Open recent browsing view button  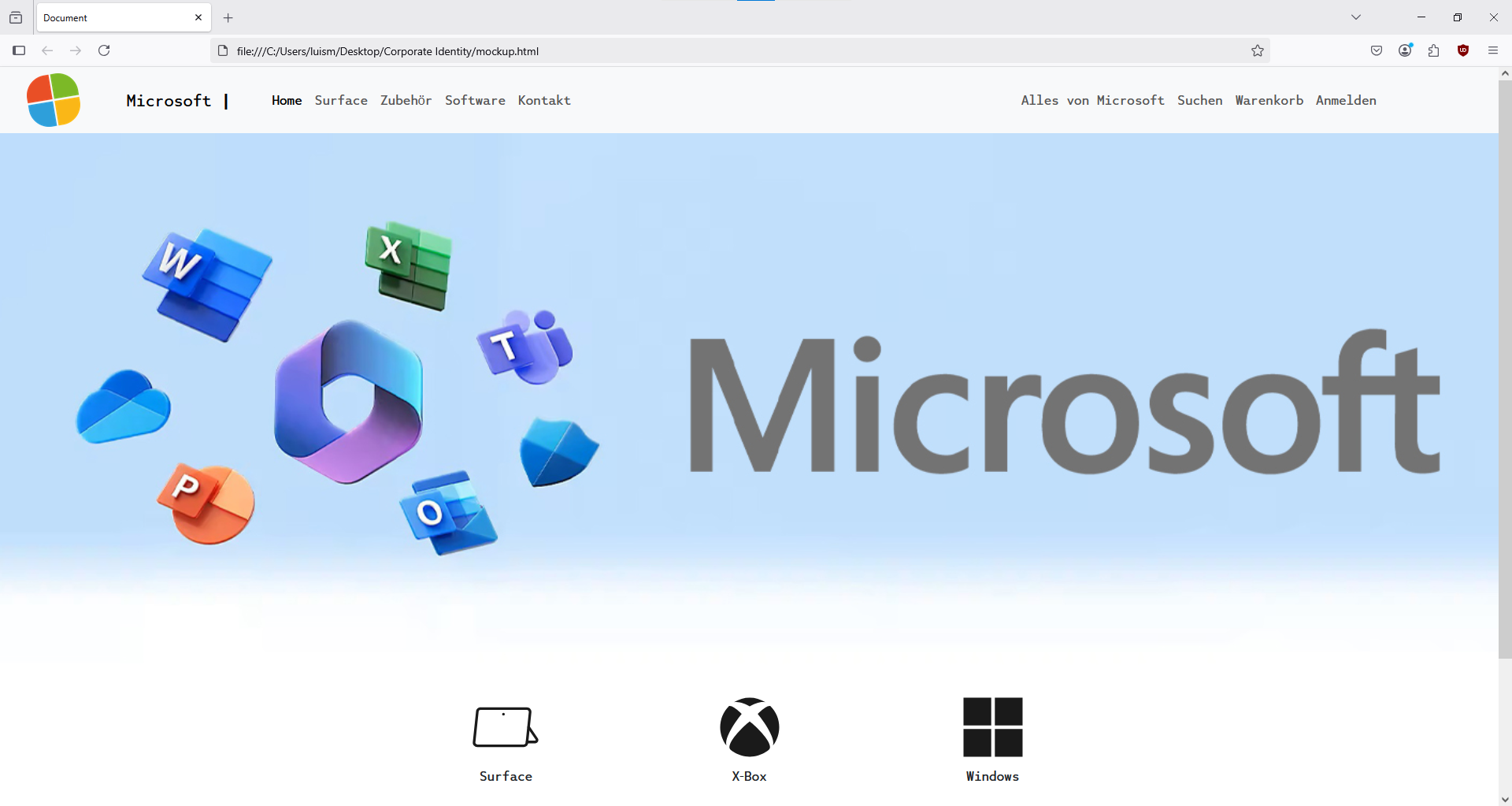[x=16, y=17]
